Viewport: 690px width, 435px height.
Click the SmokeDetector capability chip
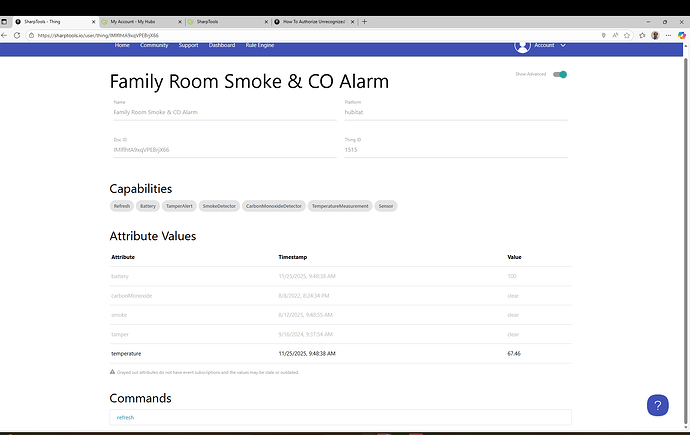click(219, 206)
